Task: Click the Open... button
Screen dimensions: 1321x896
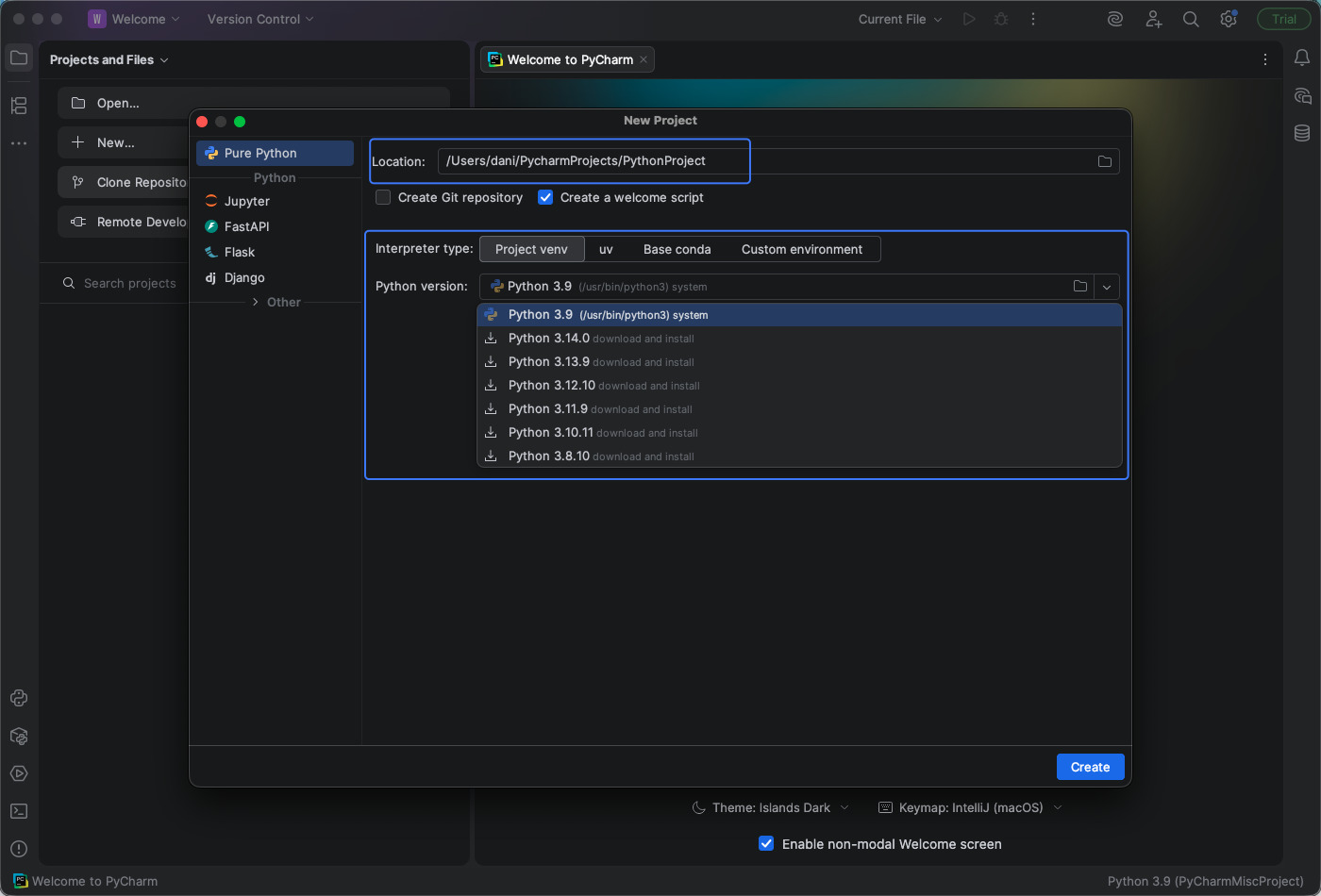Action: 253,103
